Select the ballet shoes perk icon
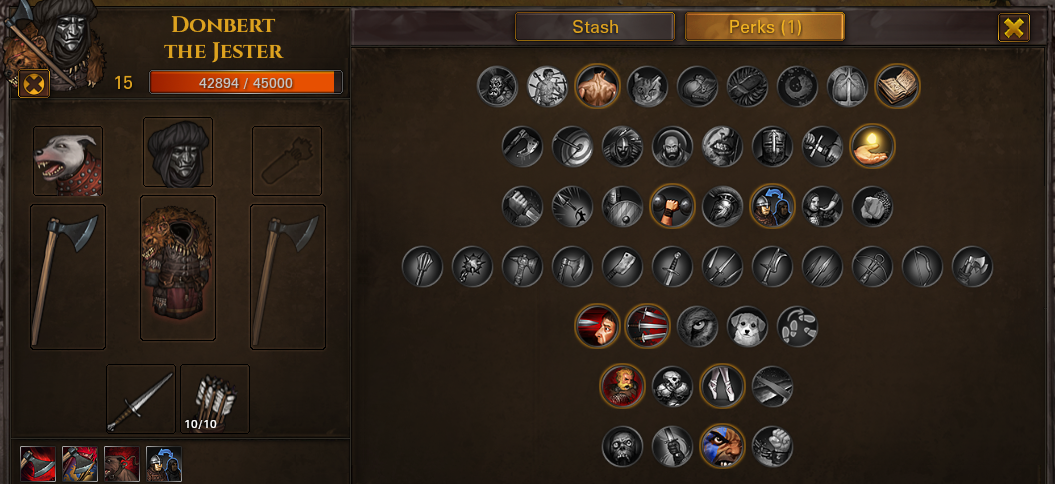1055x484 pixels. [x=722, y=386]
